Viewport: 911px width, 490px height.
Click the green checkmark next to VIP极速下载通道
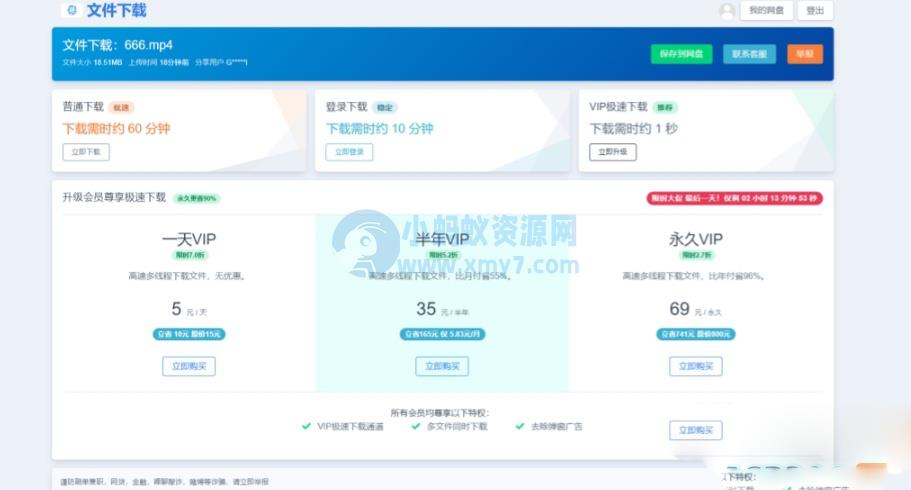(x=306, y=426)
